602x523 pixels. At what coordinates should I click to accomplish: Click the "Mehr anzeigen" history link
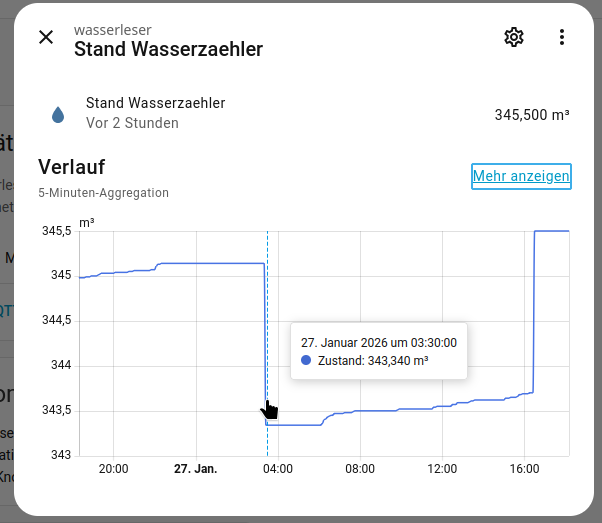tap(521, 176)
